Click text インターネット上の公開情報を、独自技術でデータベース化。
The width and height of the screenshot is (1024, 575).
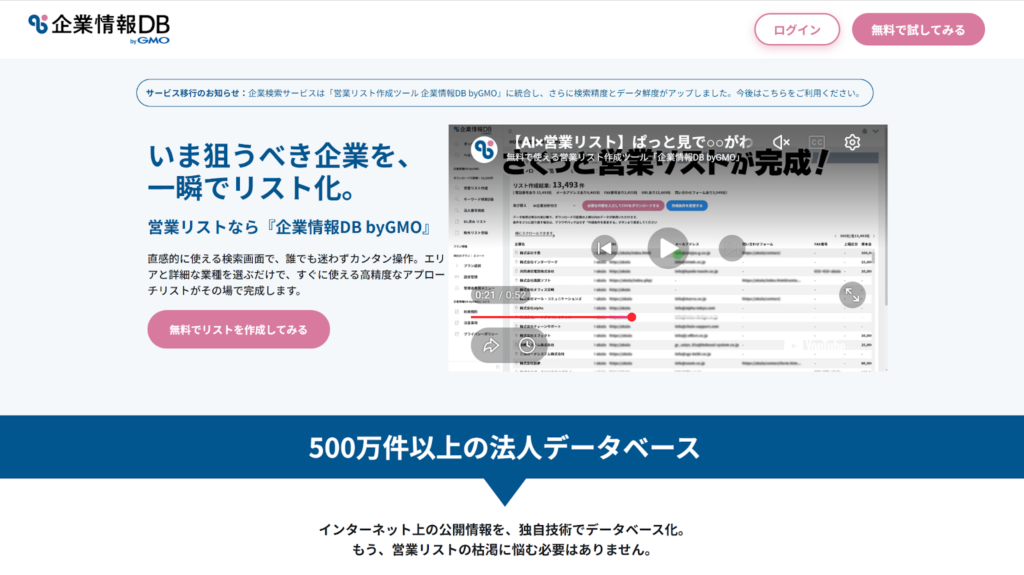click(502, 529)
